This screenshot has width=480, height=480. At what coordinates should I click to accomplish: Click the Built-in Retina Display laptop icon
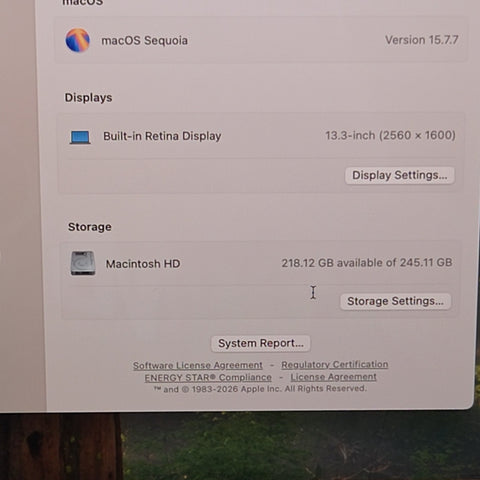80,137
